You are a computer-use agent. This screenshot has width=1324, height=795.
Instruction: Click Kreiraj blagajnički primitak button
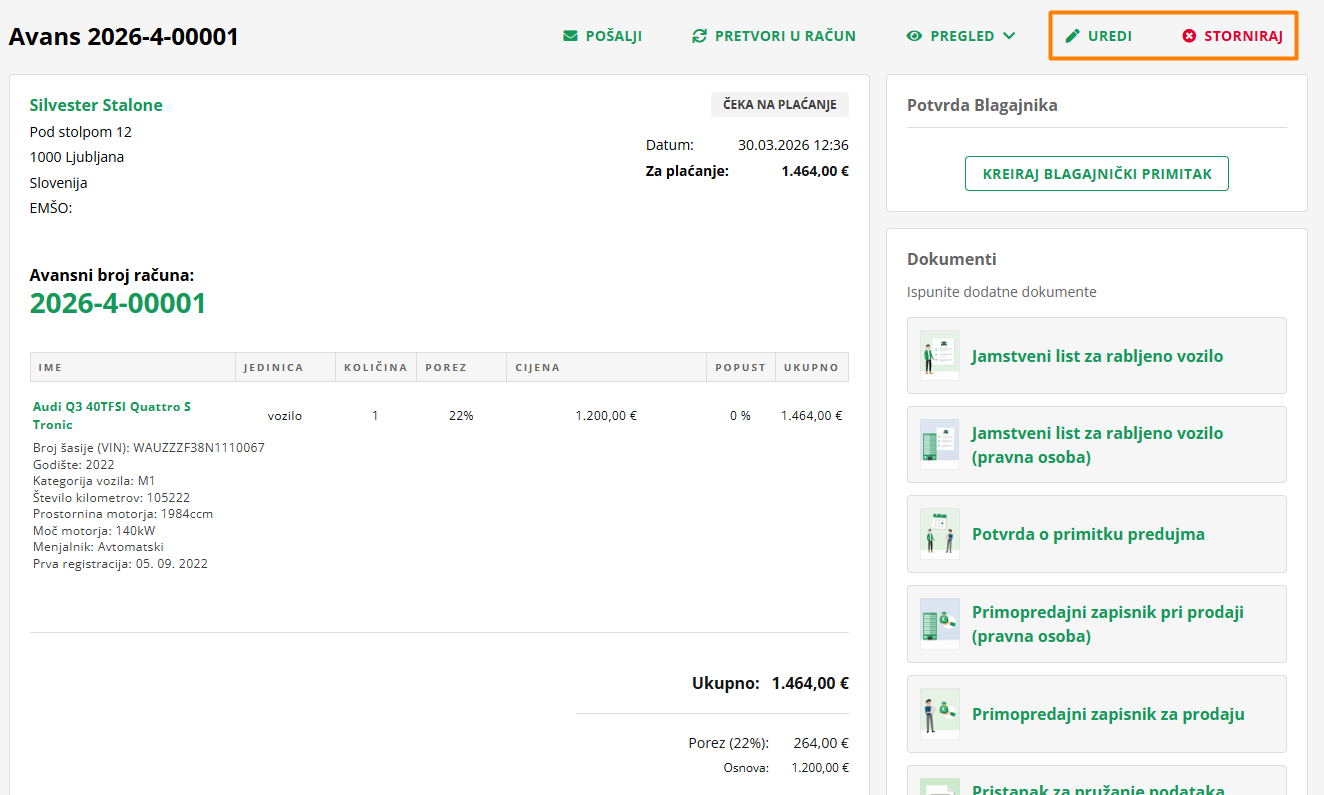pyautogui.click(x=1097, y=174)
